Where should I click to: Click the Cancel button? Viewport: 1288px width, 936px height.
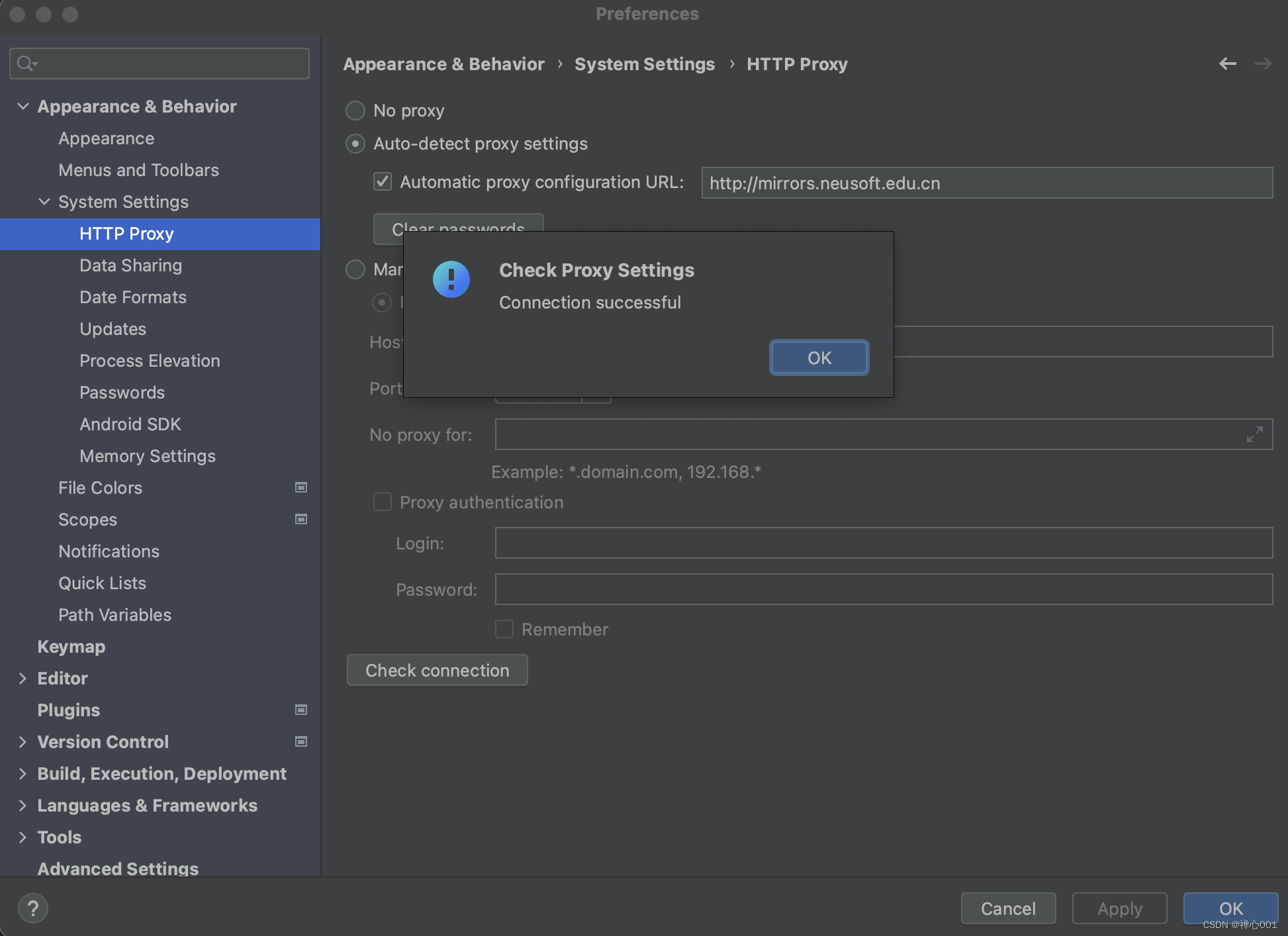coord(1008,908)
